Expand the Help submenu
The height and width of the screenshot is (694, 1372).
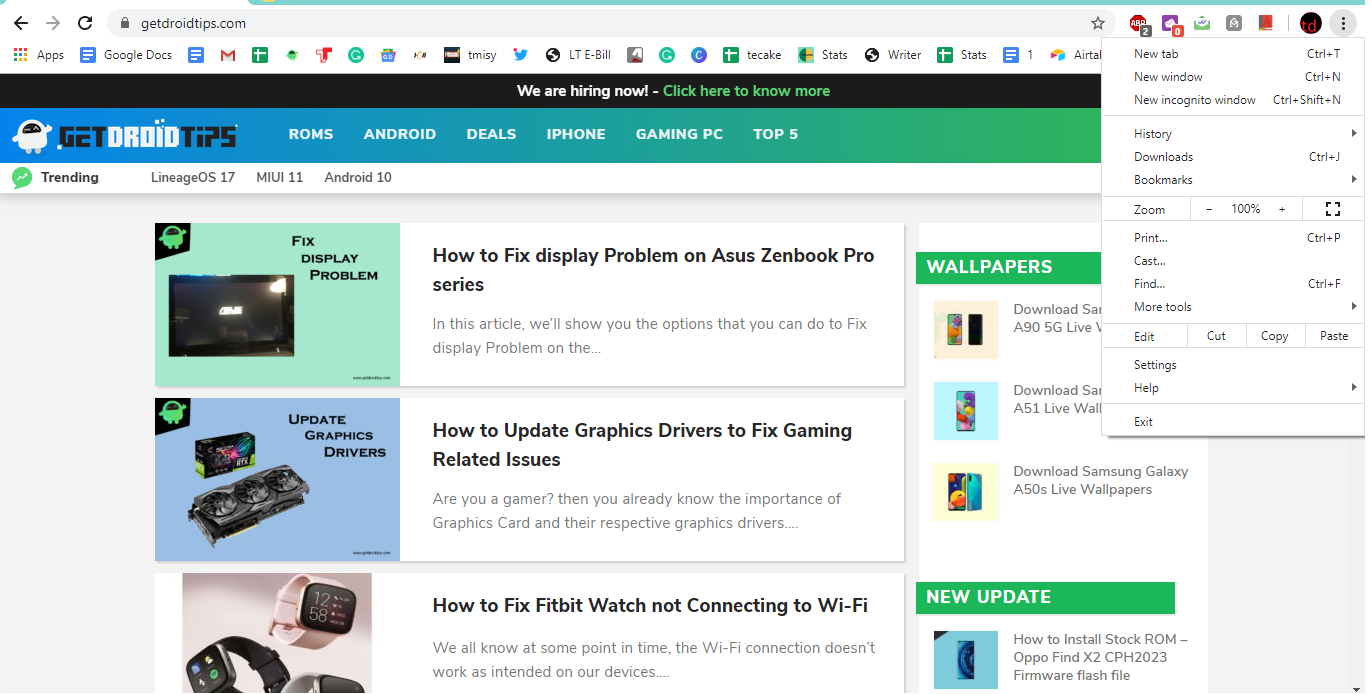[x=1233, y=388]
